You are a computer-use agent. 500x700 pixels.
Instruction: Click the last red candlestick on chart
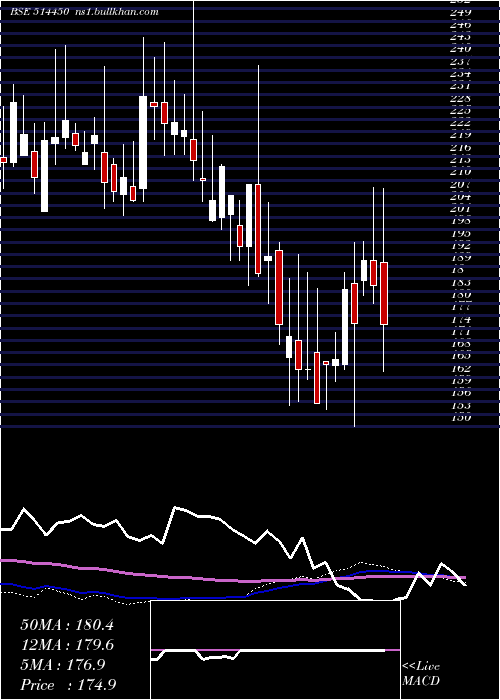[x=384, y=293]
